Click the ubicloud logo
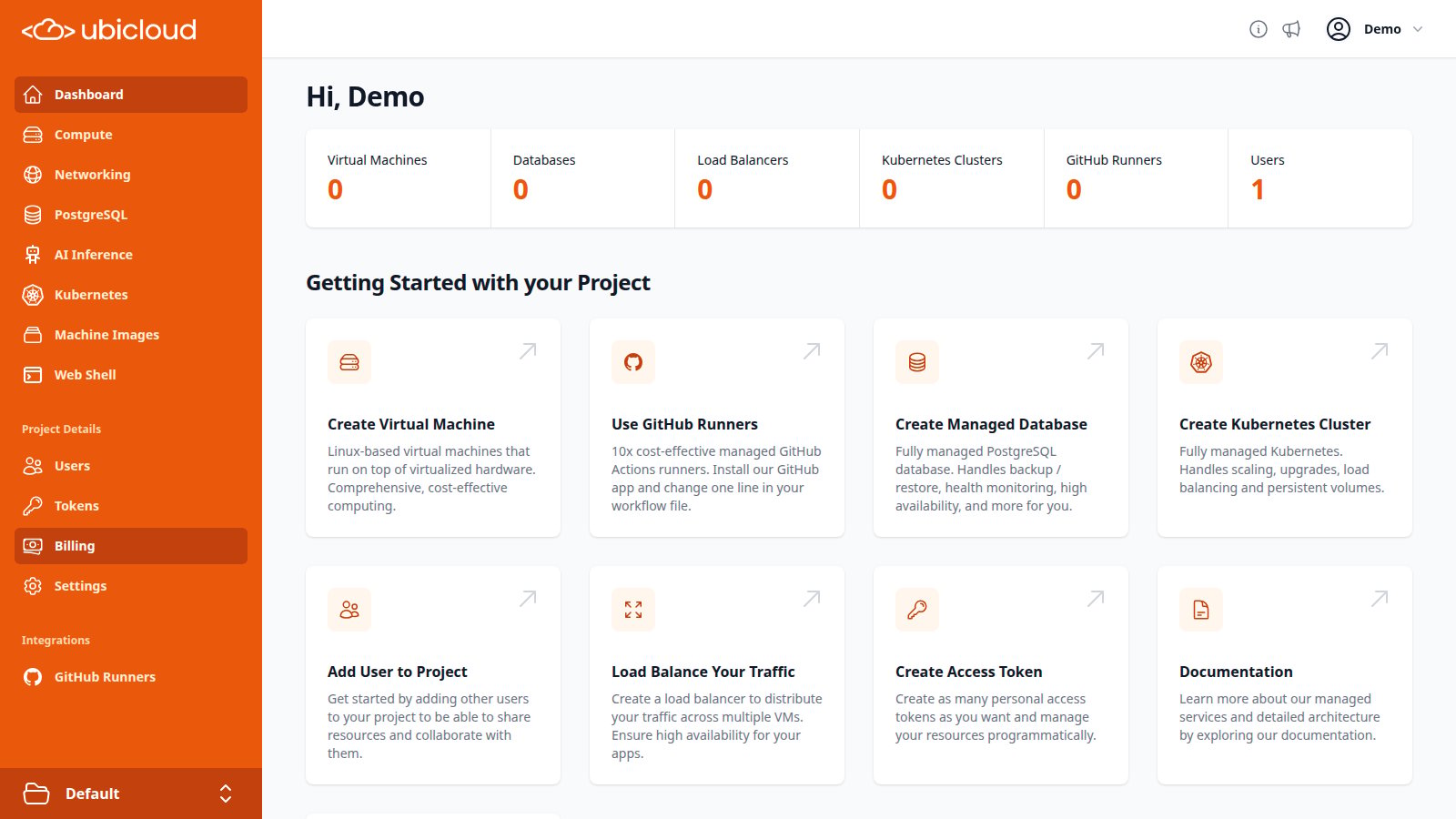The image size is (1456, 819). pyautogui.click(x=109, y=30)
